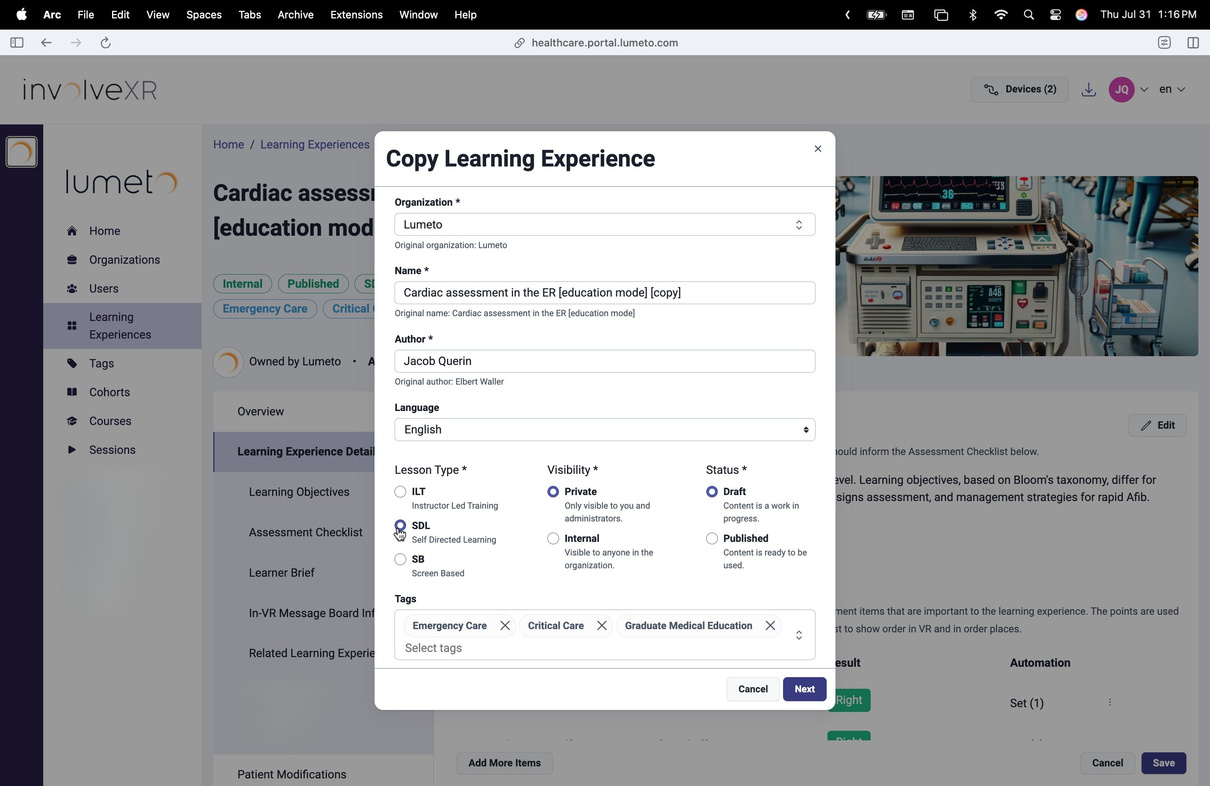Close the Copy Learning Experience dialog

[817, 149]
